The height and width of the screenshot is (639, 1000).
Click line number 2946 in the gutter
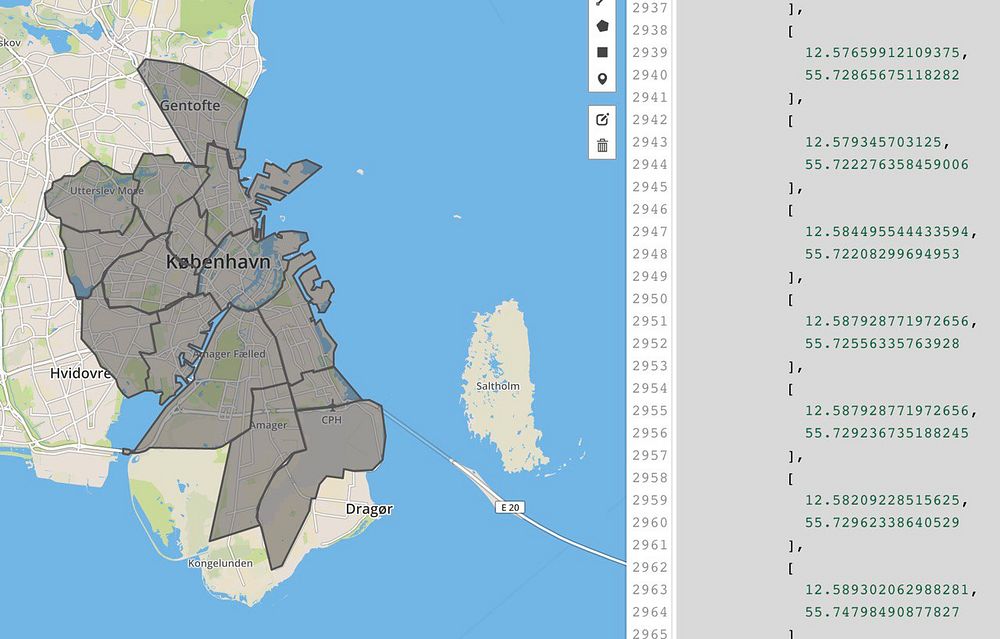(x=650, y=209)
